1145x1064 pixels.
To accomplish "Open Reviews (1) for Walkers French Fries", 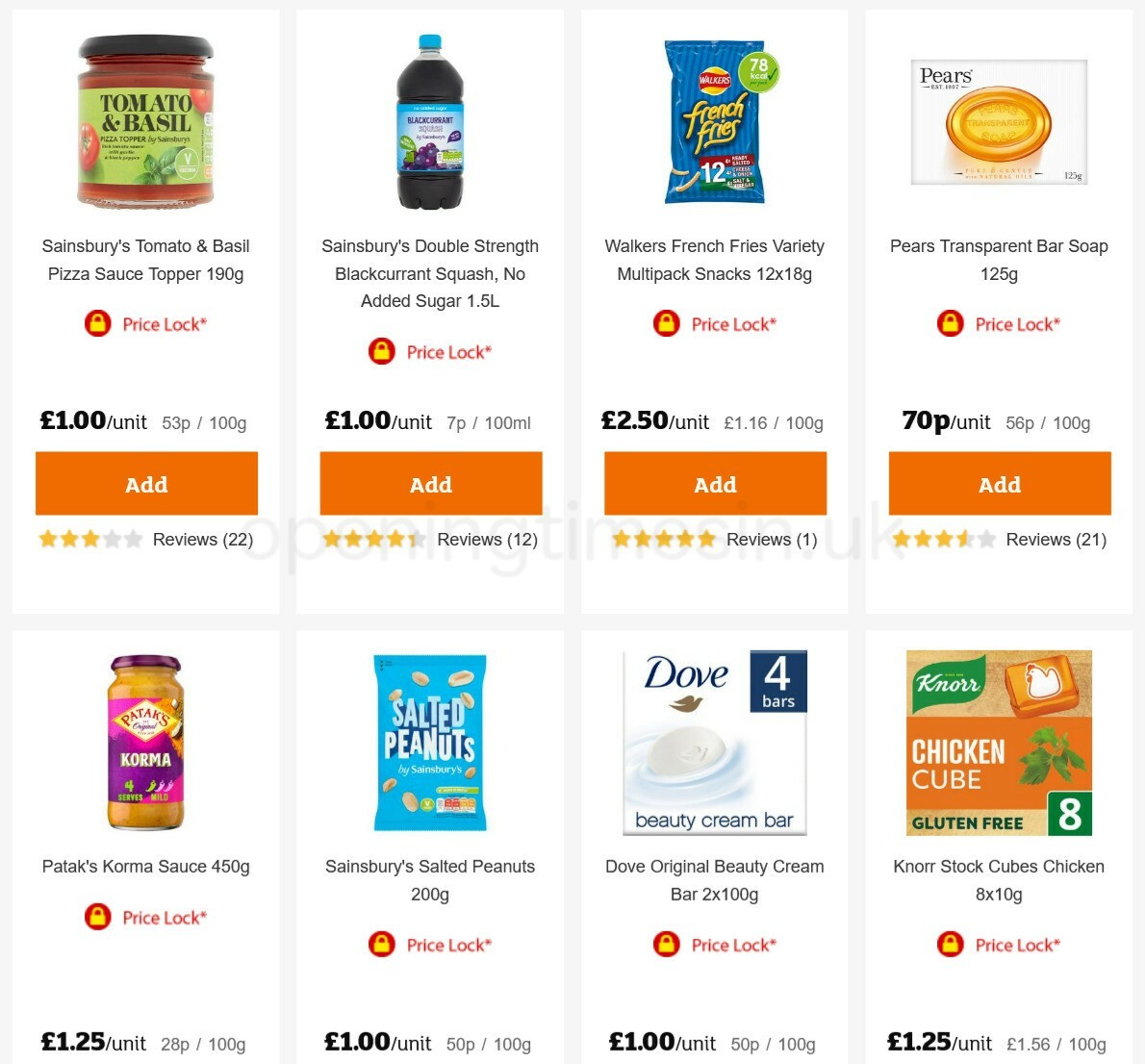I will (771, 540).
